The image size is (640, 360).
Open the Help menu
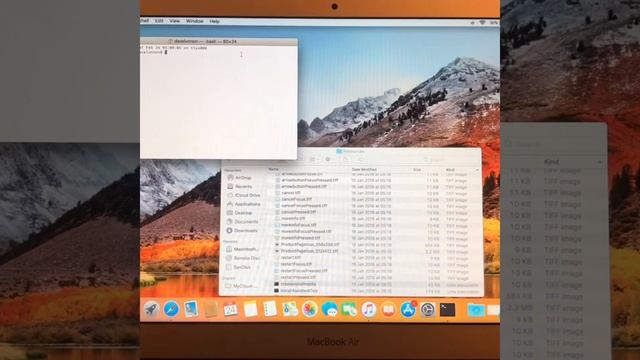pyautogui.click(x=214, y=21)
